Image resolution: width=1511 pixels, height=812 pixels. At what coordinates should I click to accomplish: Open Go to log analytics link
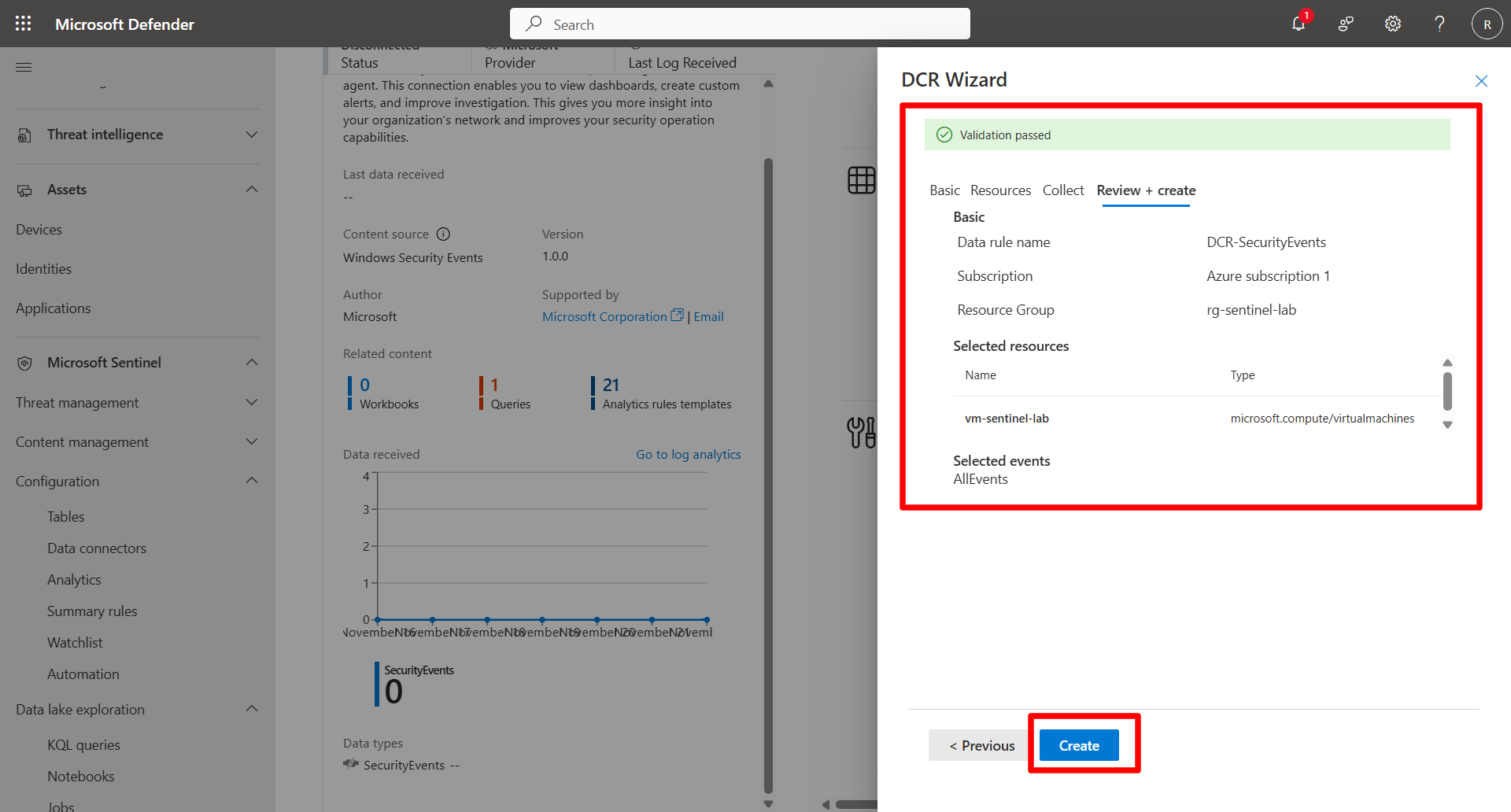tap(689, 454)
